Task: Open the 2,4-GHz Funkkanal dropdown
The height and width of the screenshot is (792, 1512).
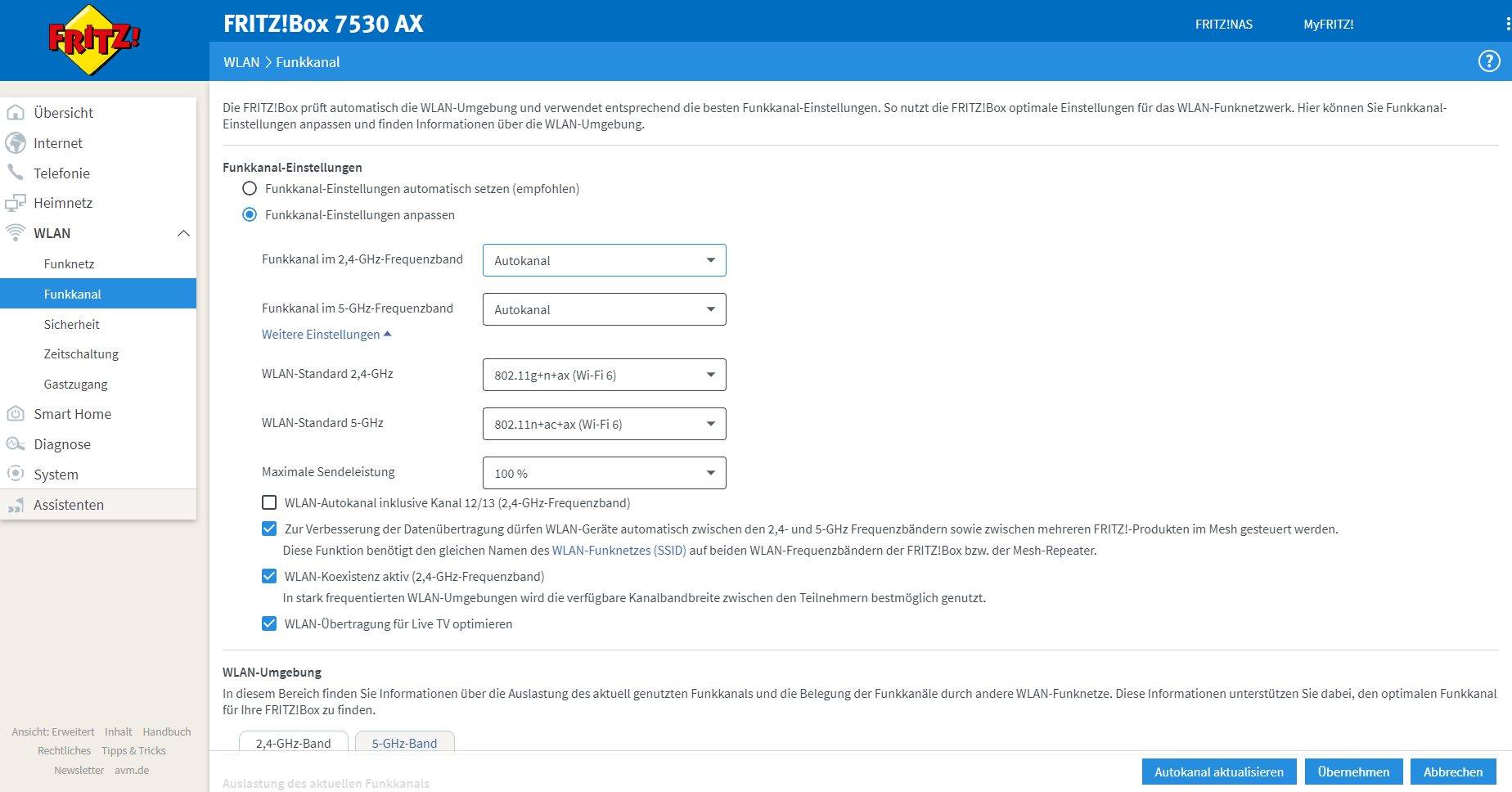Action: [x=605, y=260]
